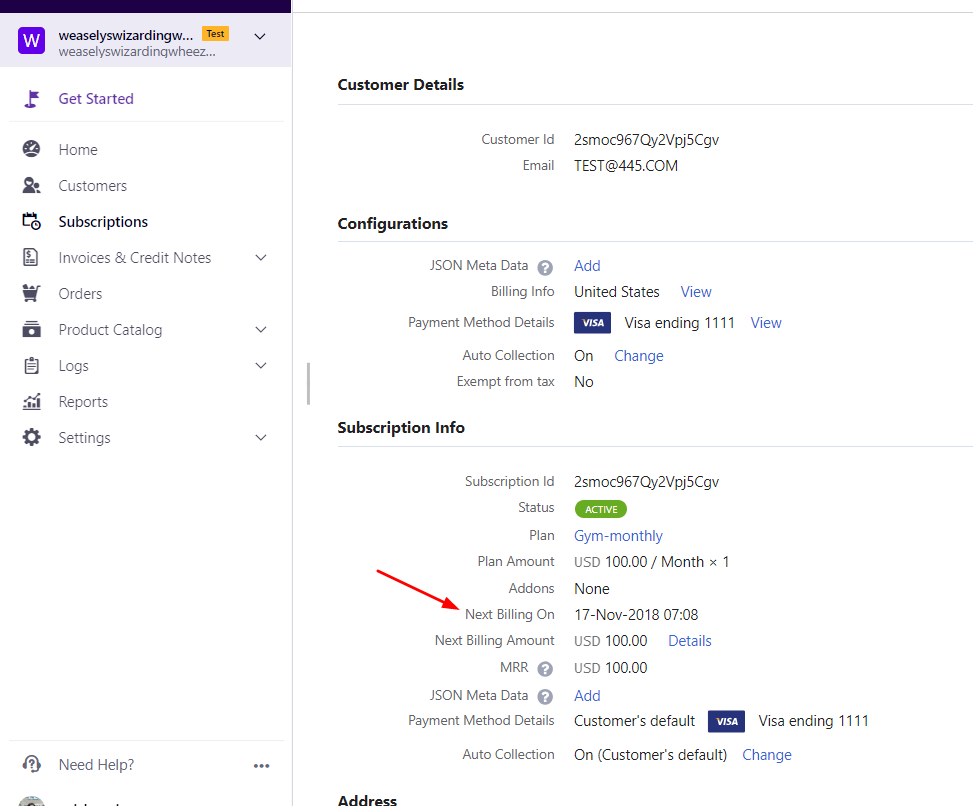Click the Orders shopping cart icon
The image size is (973, 806).
point(32,294)
